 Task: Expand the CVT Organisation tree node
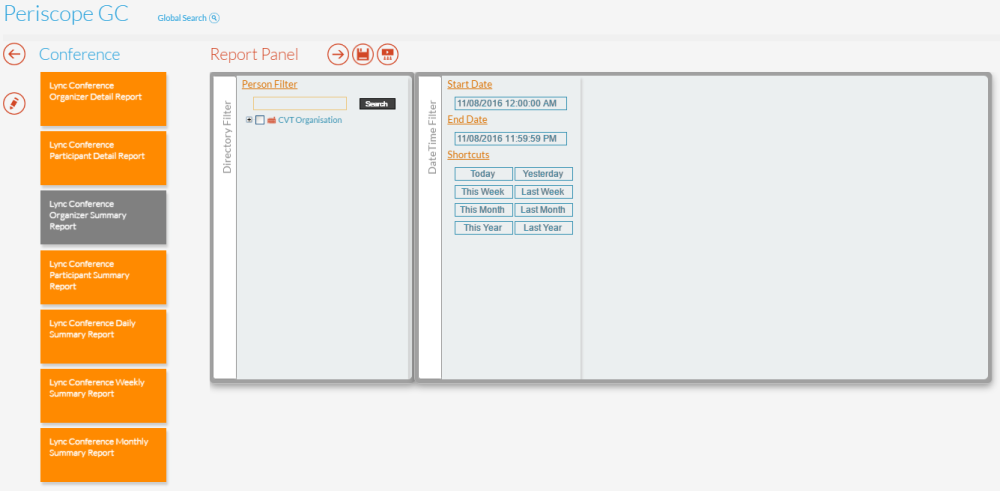point(249,120)
